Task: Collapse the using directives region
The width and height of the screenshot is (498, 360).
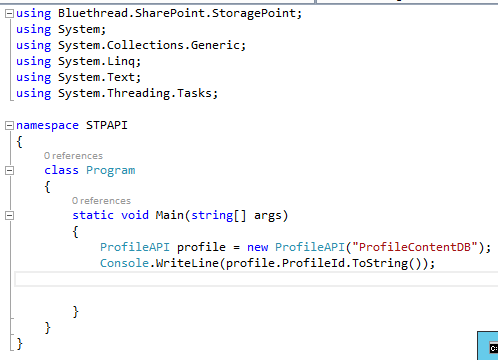Action: pyautogui.click(x=9, y=14)
